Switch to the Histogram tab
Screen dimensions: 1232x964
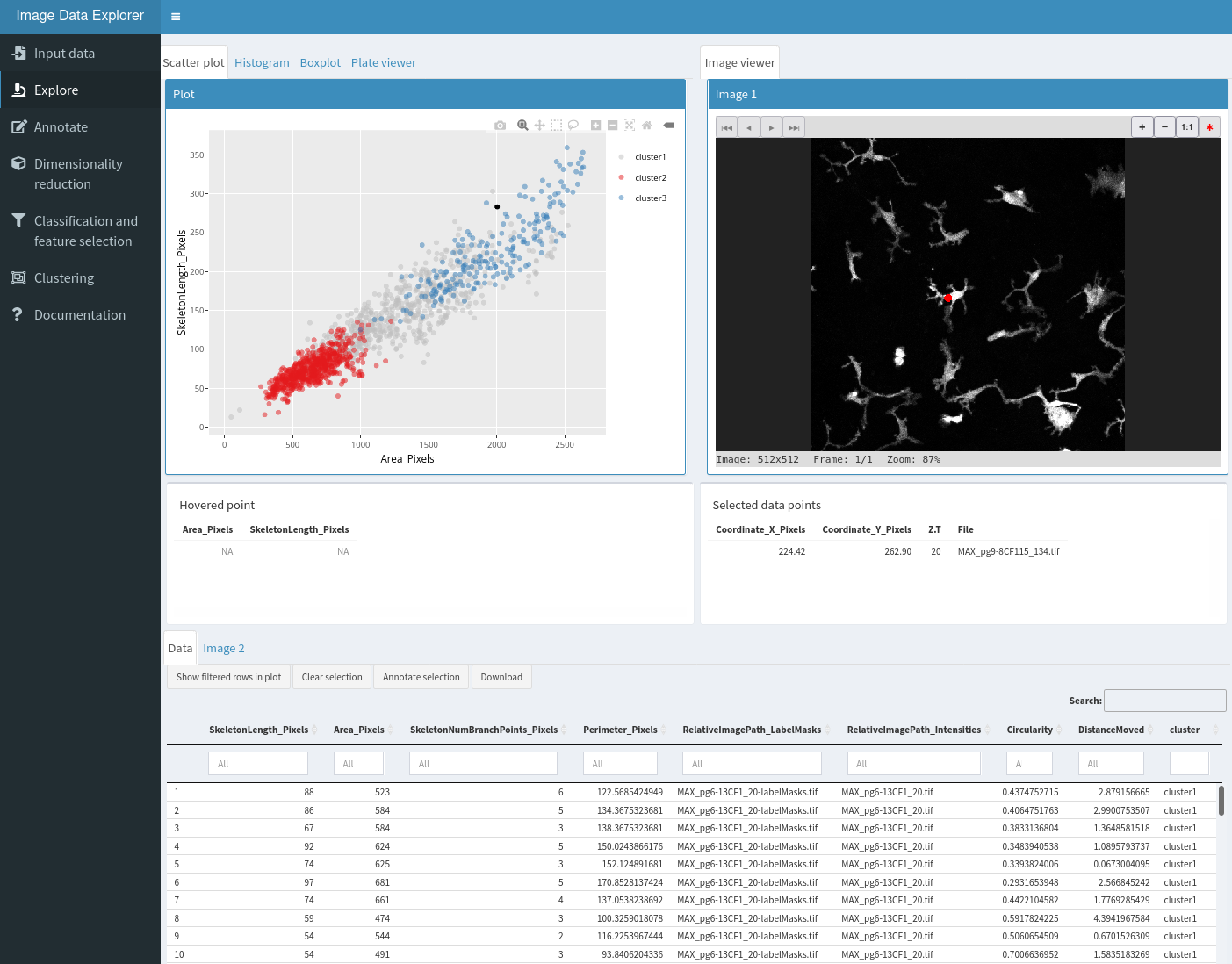pos(262,63)
